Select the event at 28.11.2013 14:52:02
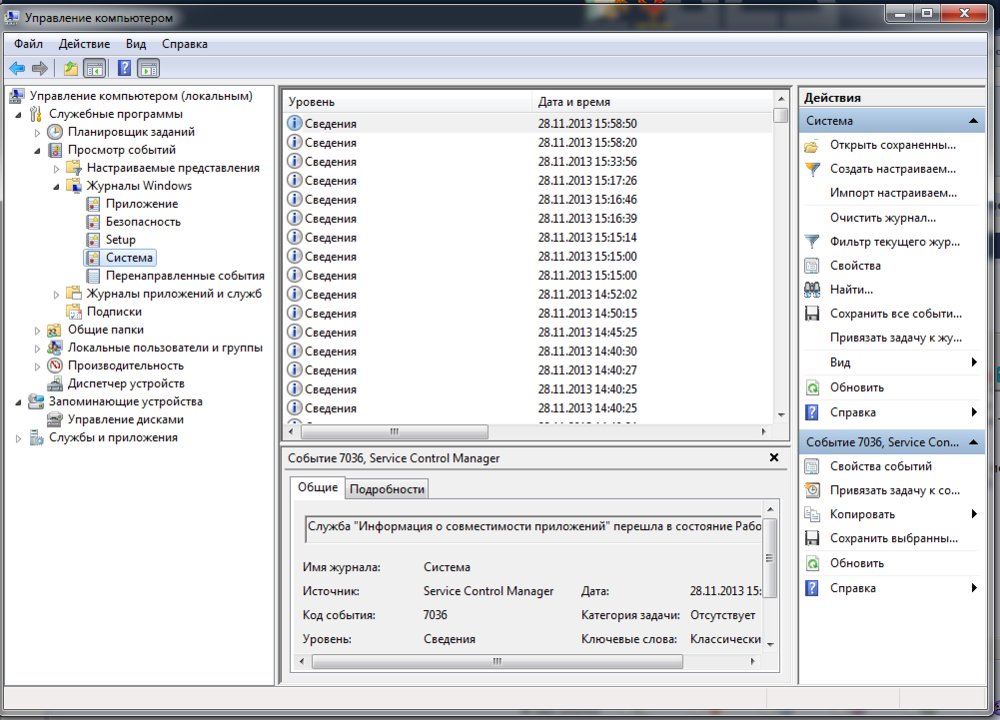This screenshot has height=720, width=1000. coord(528,294)
